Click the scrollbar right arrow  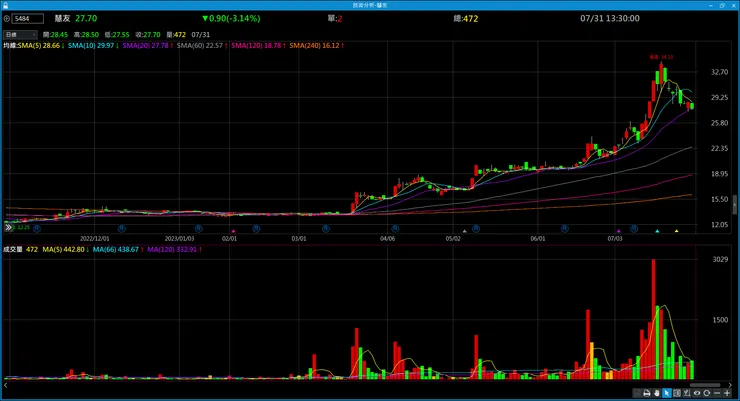[730, 385]
